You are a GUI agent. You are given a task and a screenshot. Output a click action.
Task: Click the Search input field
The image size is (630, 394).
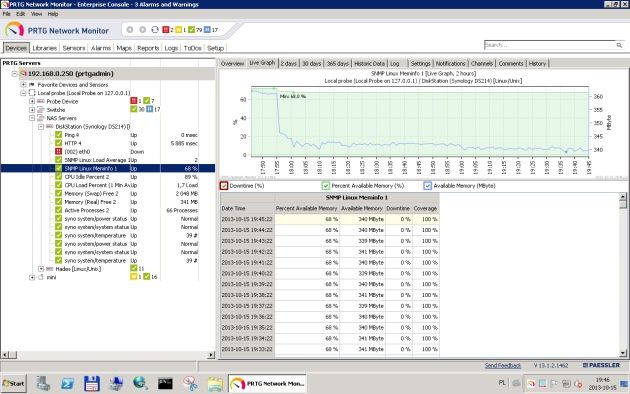point(550,45)
